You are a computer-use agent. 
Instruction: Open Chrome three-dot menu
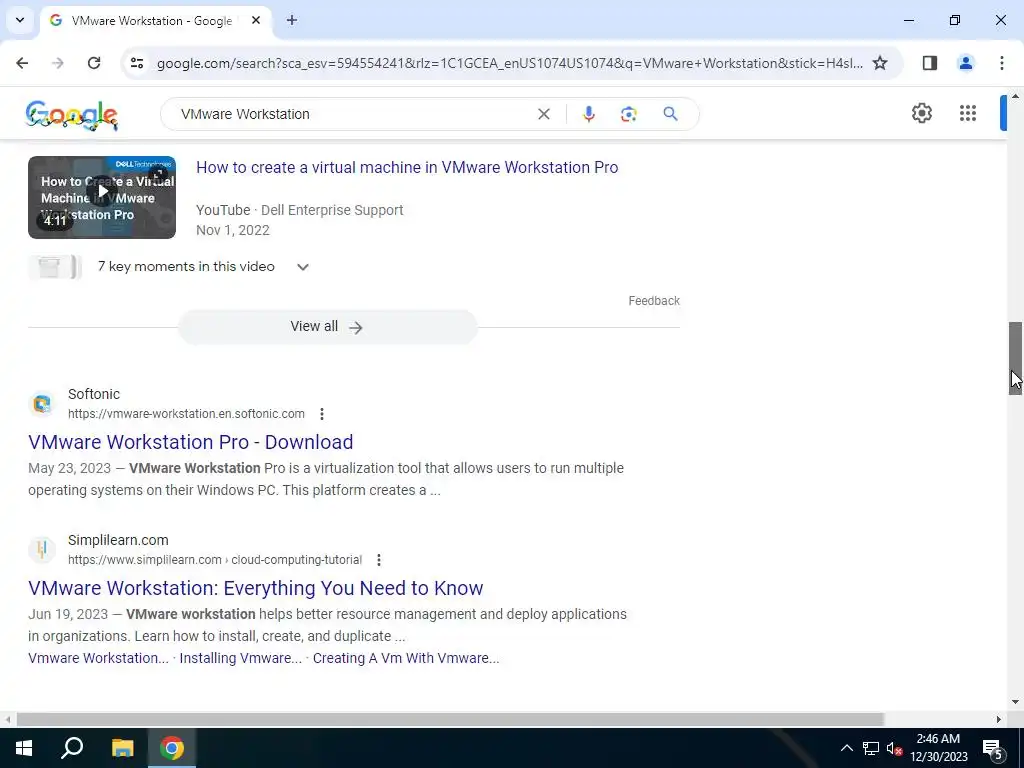(1001, 63)
